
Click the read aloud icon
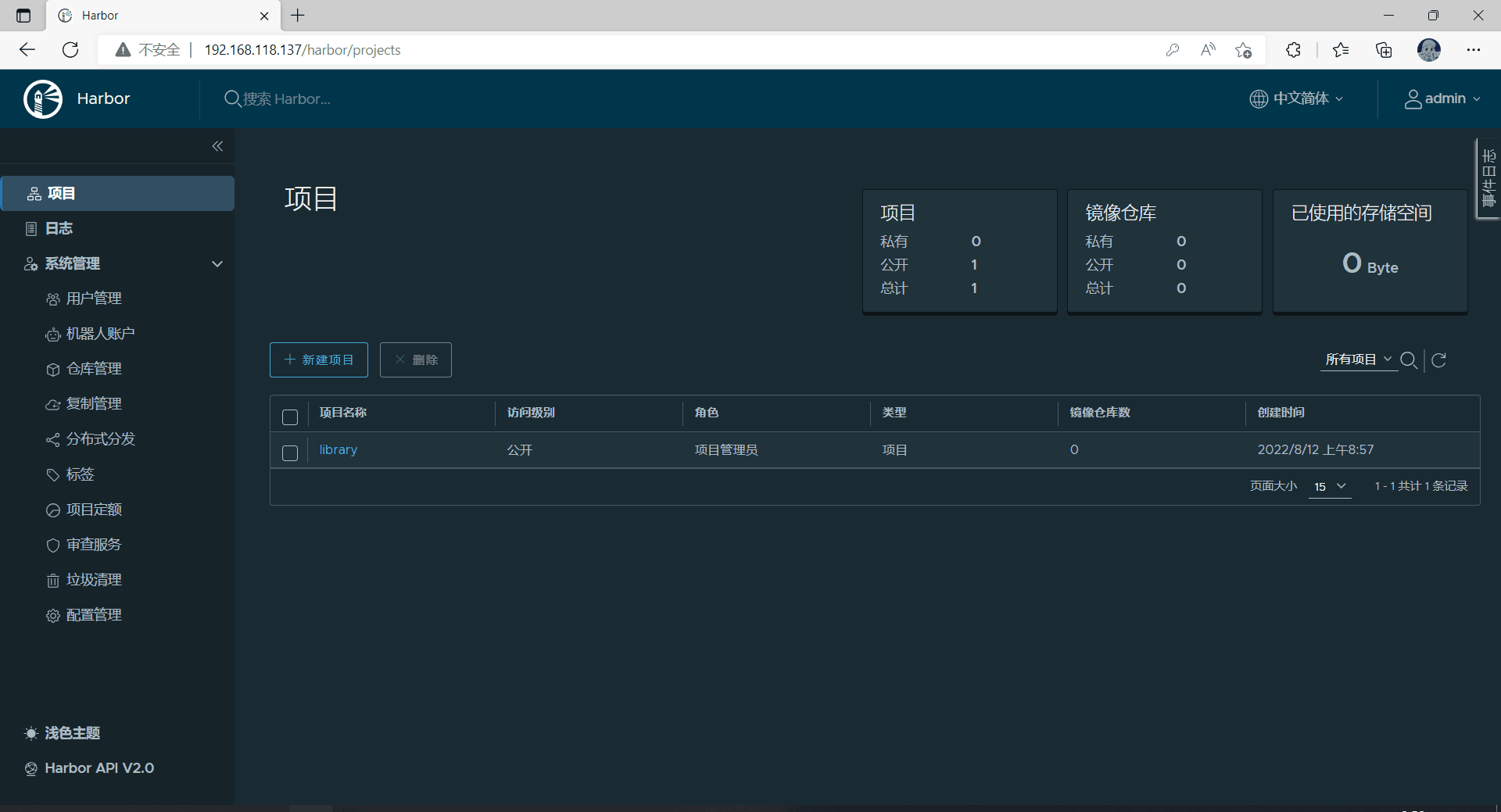[1208, 50]
